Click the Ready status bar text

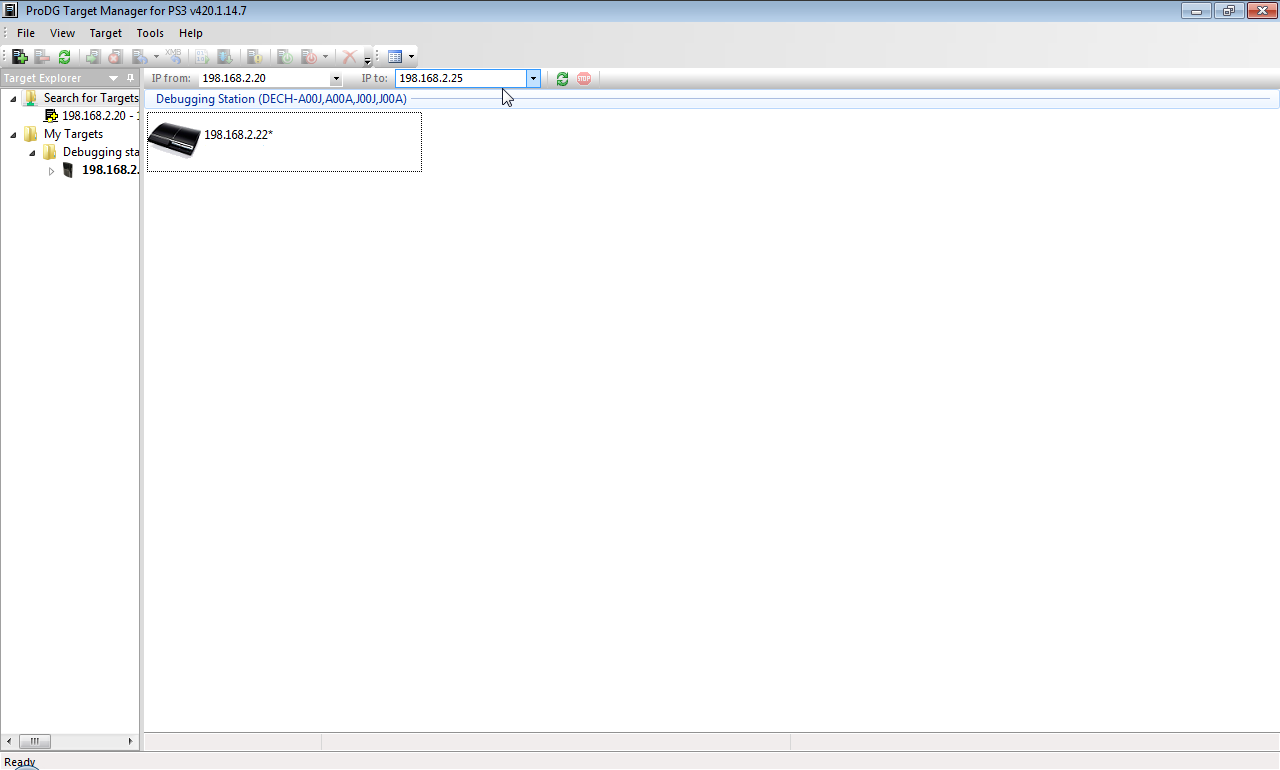19,762
